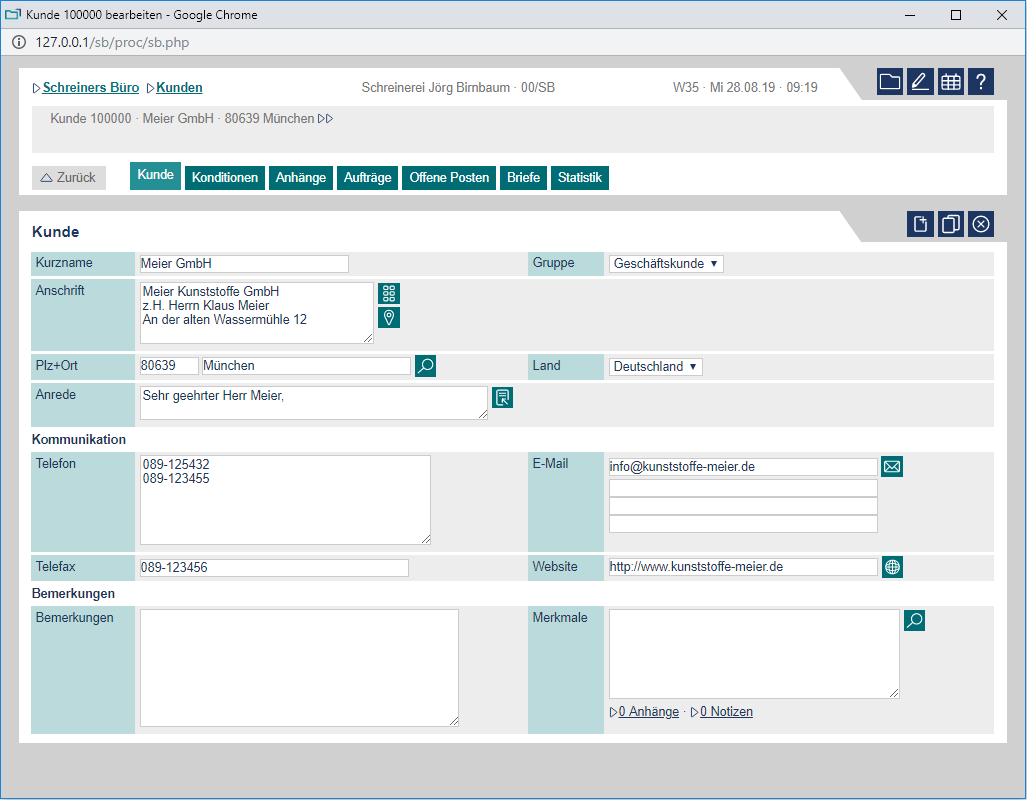The height and width of the screenshot is (800, 1027).
Task: Click the circled X icon in Kunde panel
Action: tap(981, 224)
